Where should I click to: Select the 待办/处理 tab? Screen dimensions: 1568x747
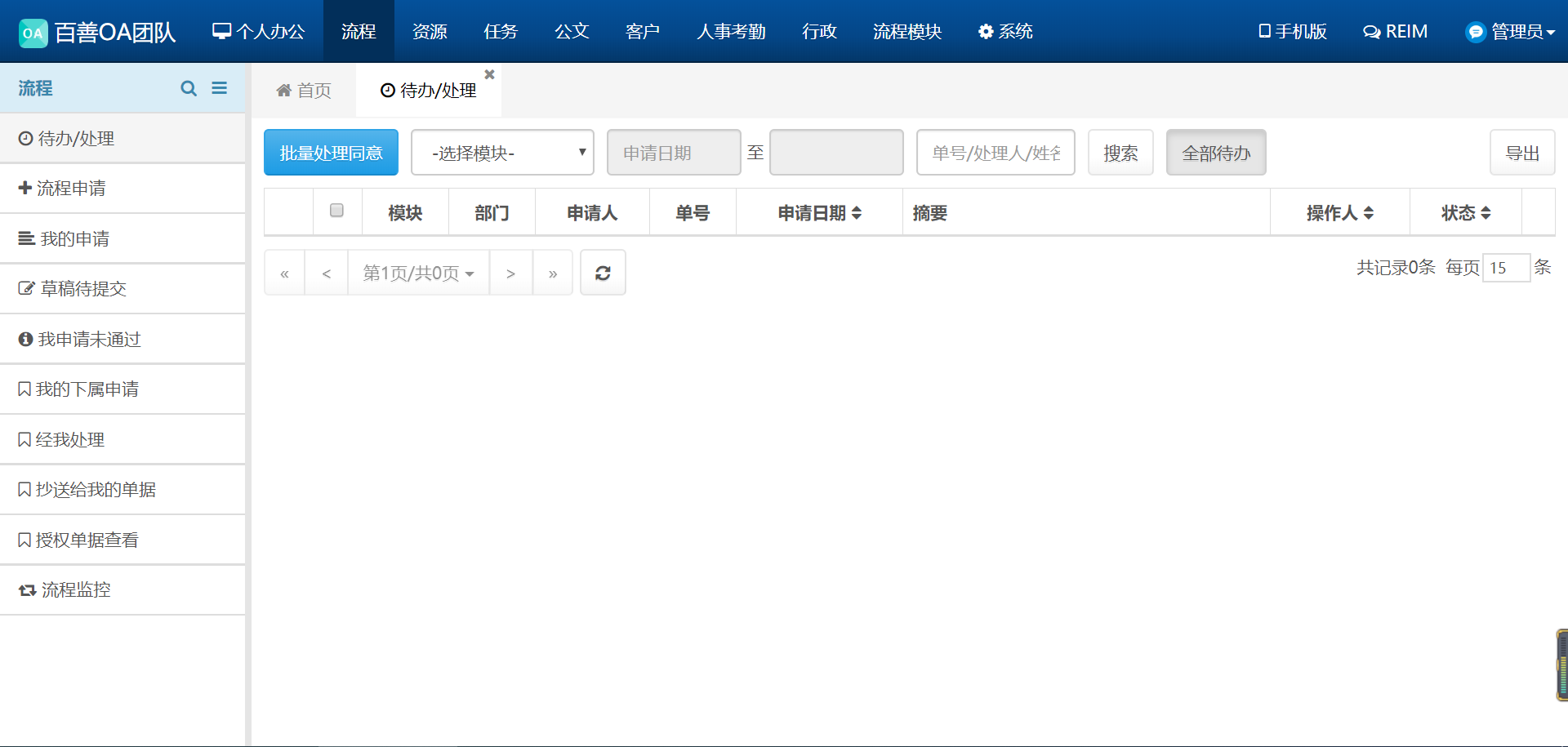tap(429, 91)
